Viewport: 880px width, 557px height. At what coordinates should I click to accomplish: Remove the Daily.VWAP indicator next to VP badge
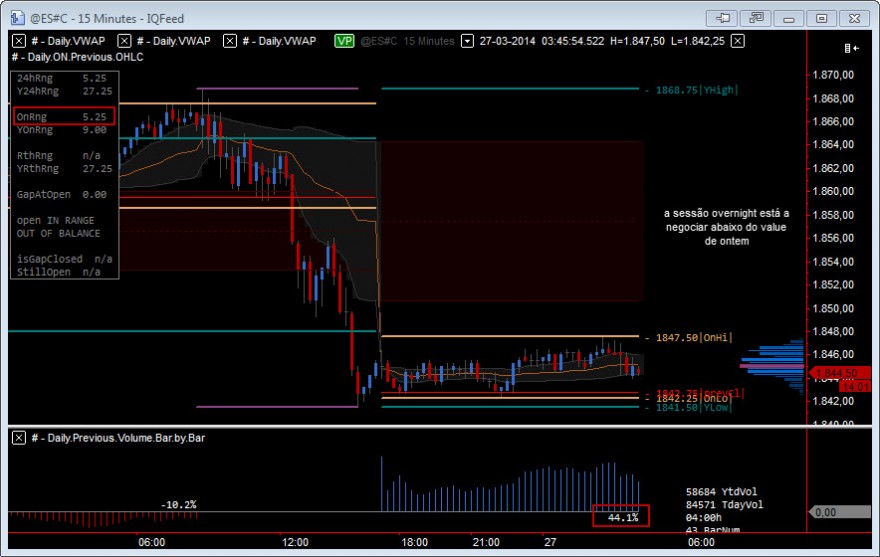[x=230, y=41]
